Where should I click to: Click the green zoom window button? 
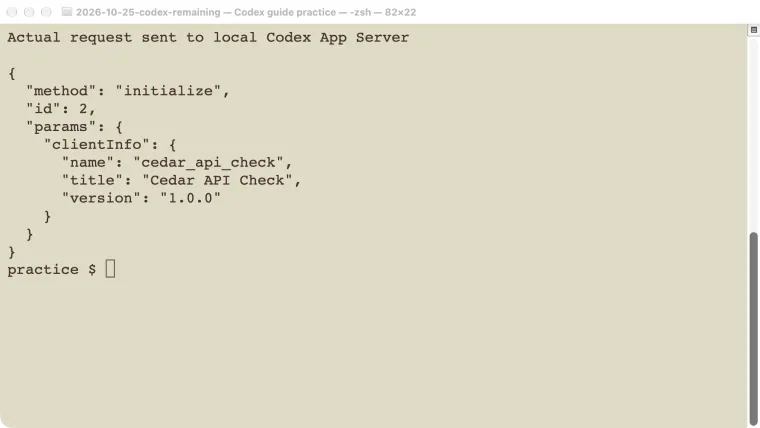46,12
